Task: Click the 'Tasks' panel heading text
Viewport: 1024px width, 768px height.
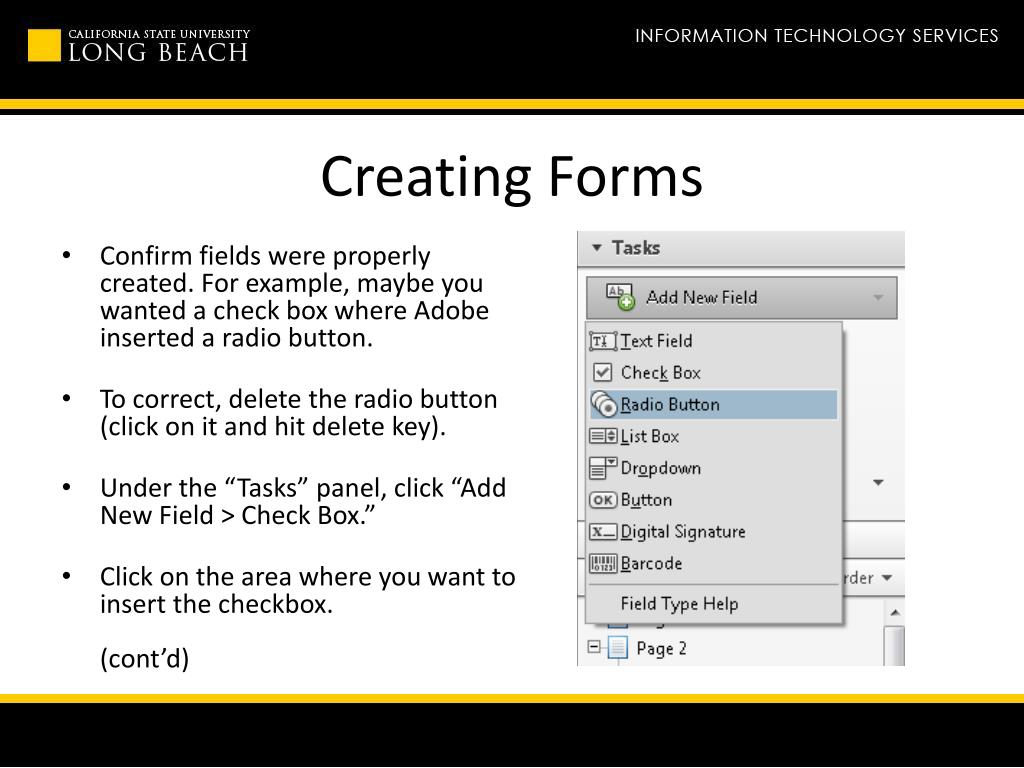Action: (x=635, y=248)
